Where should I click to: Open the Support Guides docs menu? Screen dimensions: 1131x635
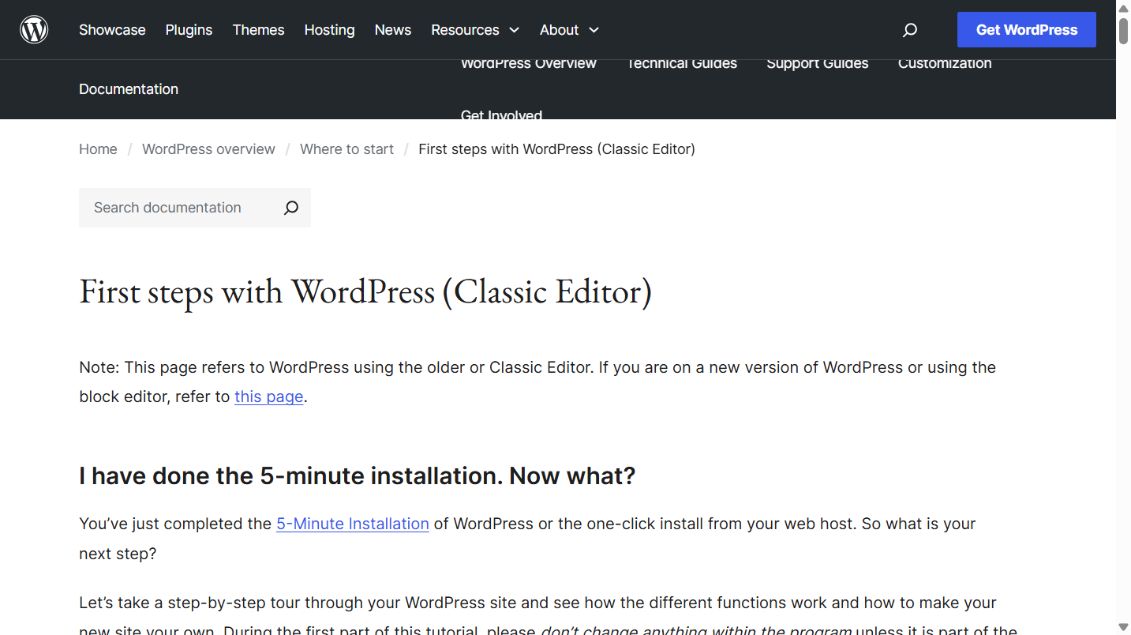tap(817, 64)
